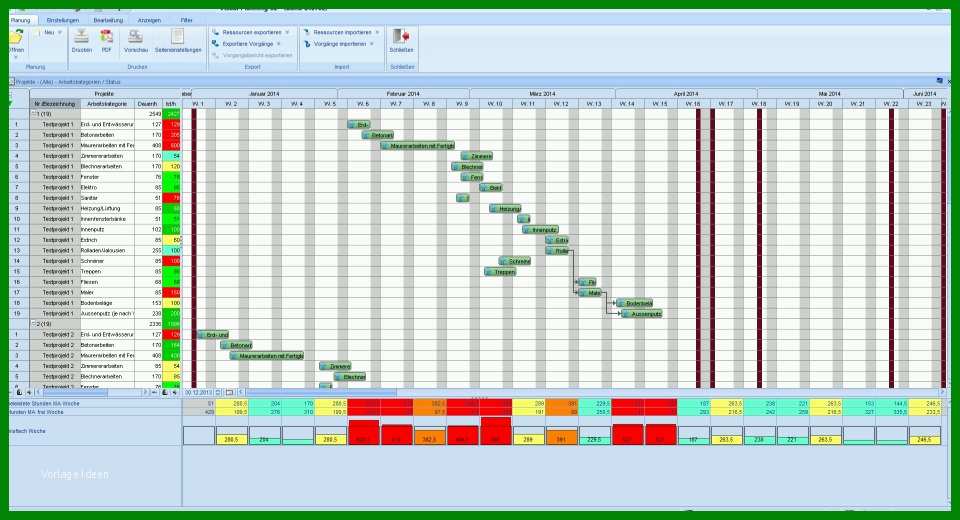Select the Heizung Gantt bar
This screenshot has height=520, width=960.
[x=505, y=209]
